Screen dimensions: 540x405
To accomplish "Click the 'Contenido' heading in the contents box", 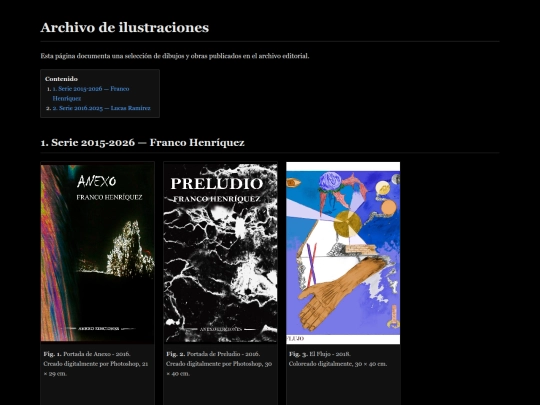I will 61,79.
